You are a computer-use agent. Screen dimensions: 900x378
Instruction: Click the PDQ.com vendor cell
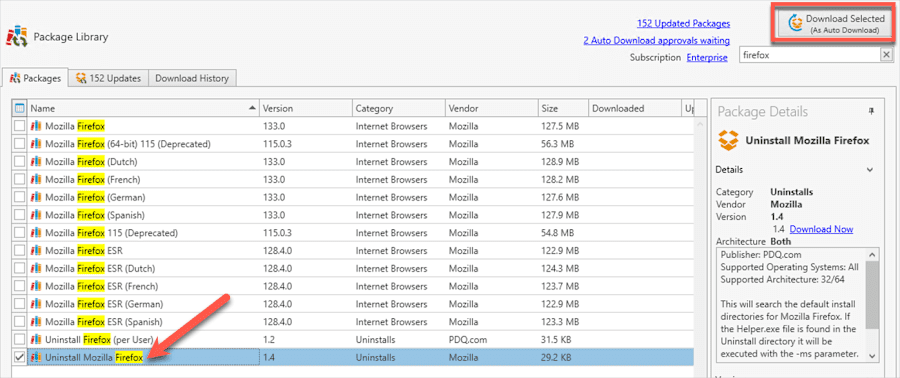(468, 339)
